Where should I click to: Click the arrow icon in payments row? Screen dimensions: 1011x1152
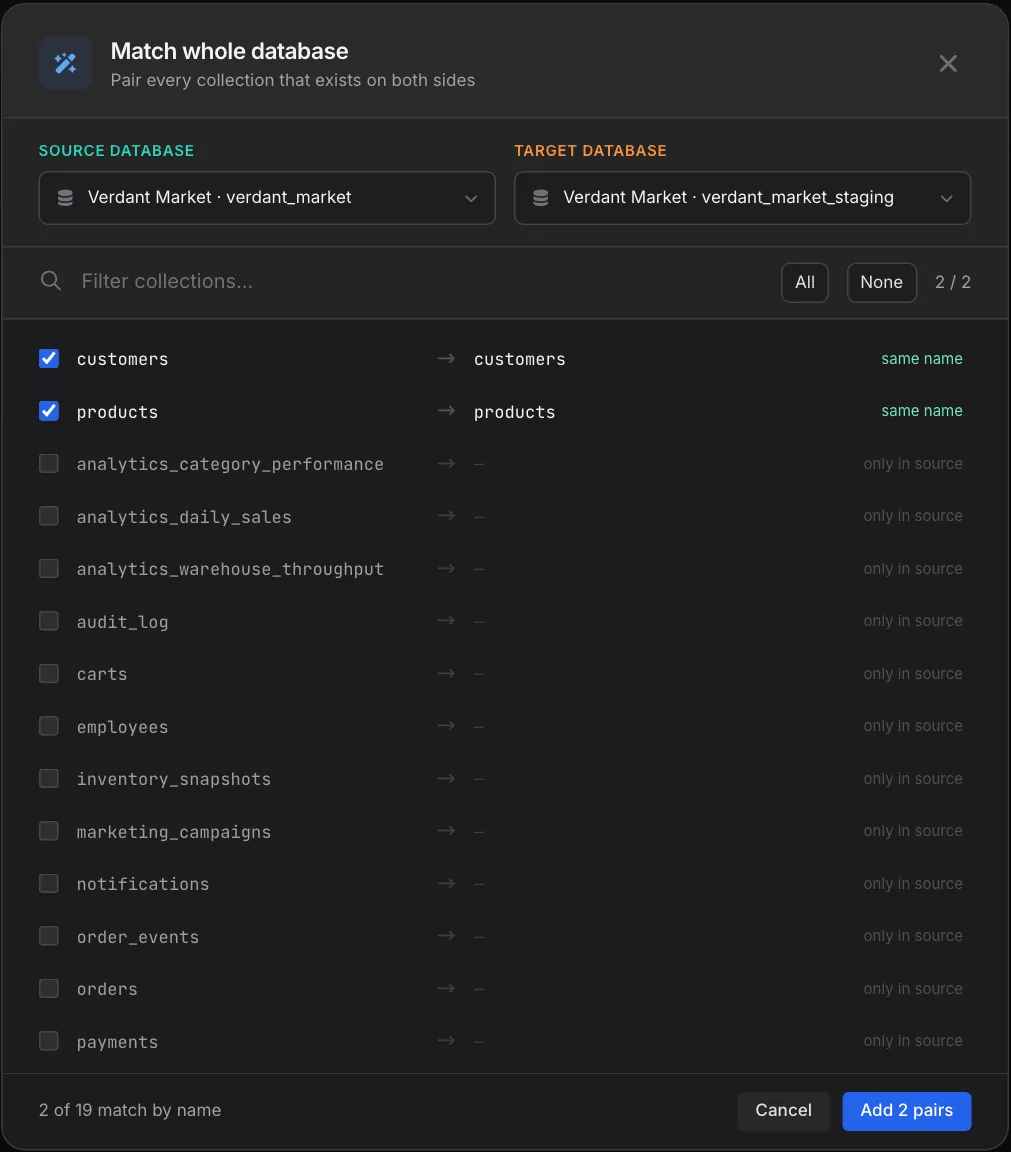[x=446, y=1041]
